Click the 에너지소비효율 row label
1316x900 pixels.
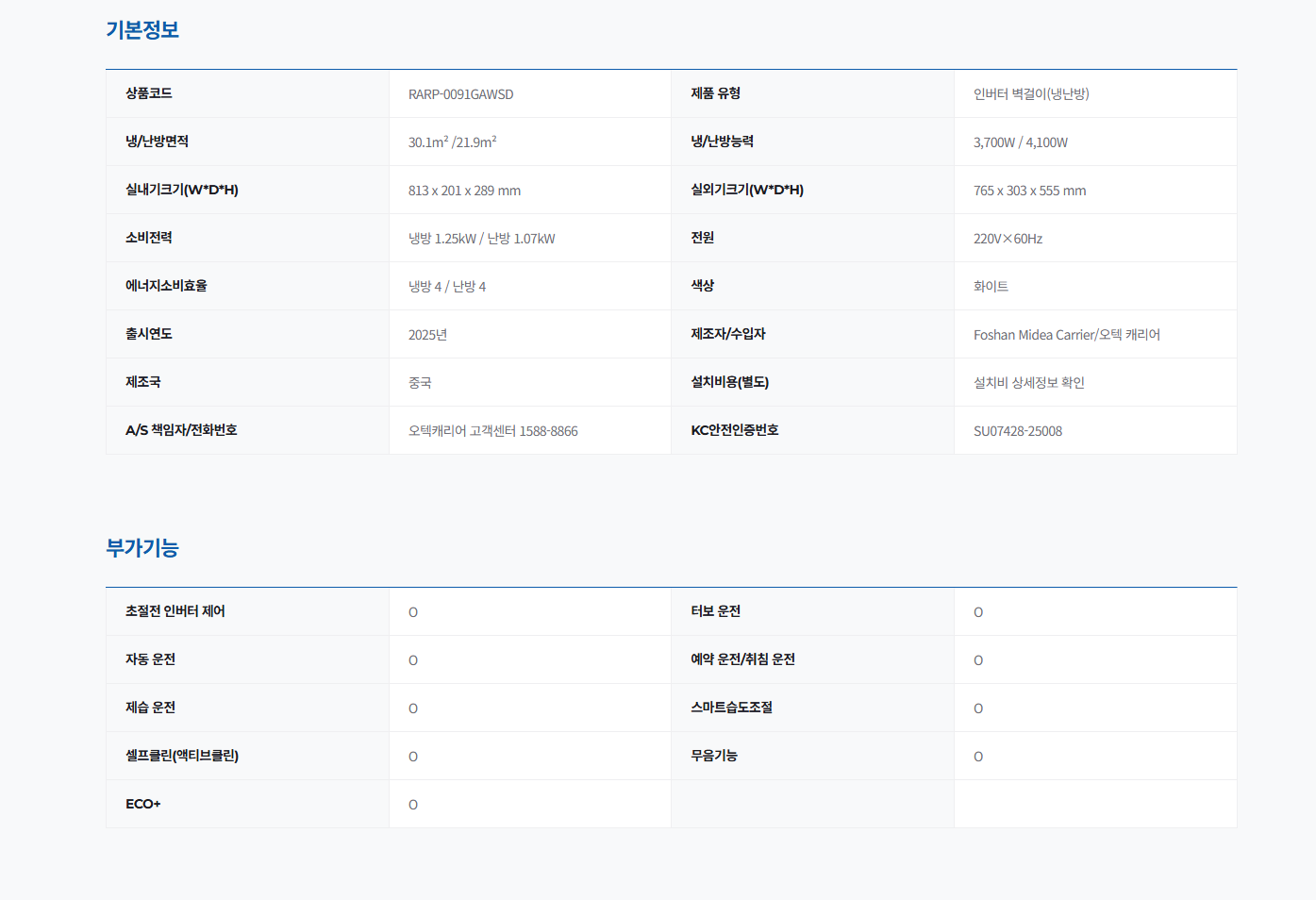[x=166, y=286]
